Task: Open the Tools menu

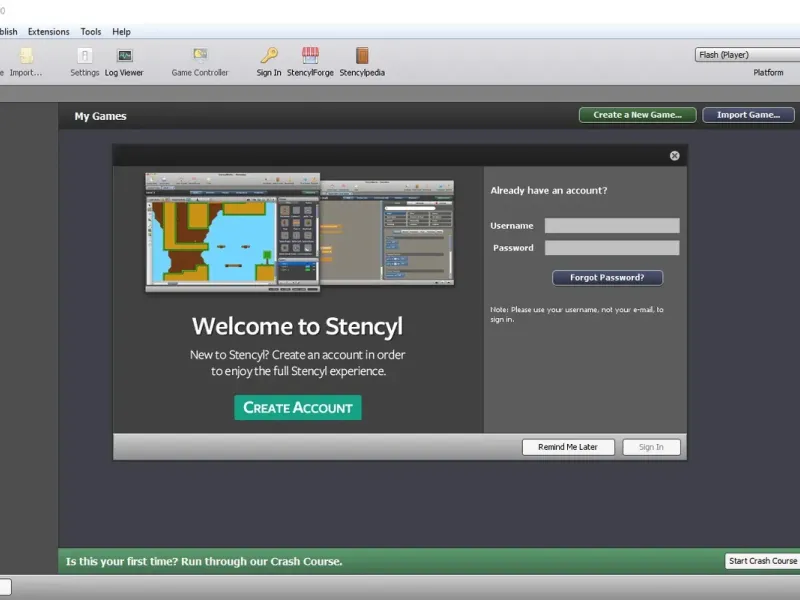Action: [x=91, y=32]
